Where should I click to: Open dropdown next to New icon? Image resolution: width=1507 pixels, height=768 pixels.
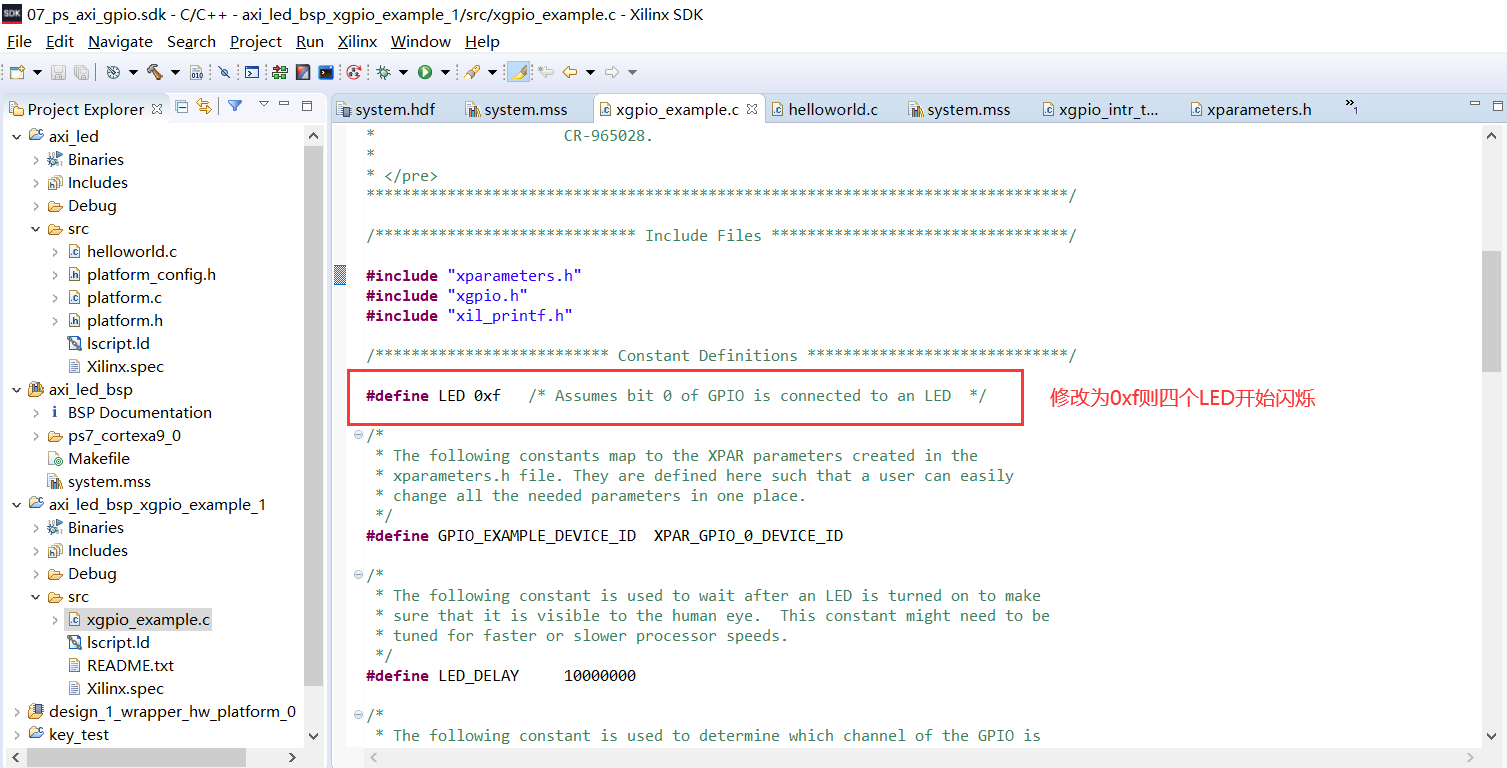click(37, 72)
